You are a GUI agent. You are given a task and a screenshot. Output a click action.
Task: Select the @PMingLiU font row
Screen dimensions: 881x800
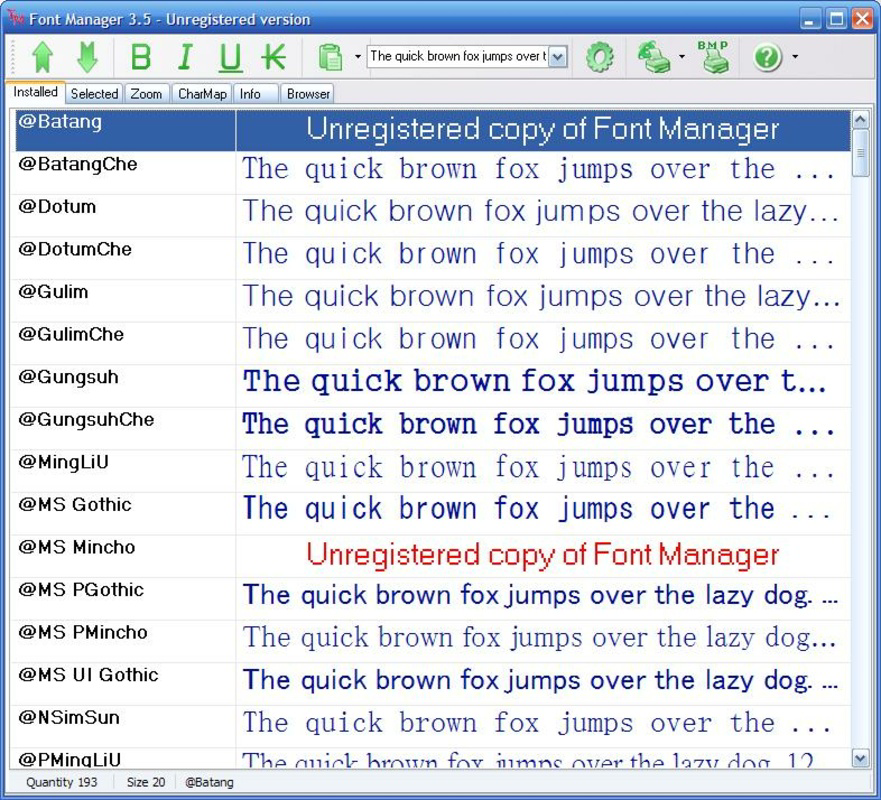(x=433, y=759)
